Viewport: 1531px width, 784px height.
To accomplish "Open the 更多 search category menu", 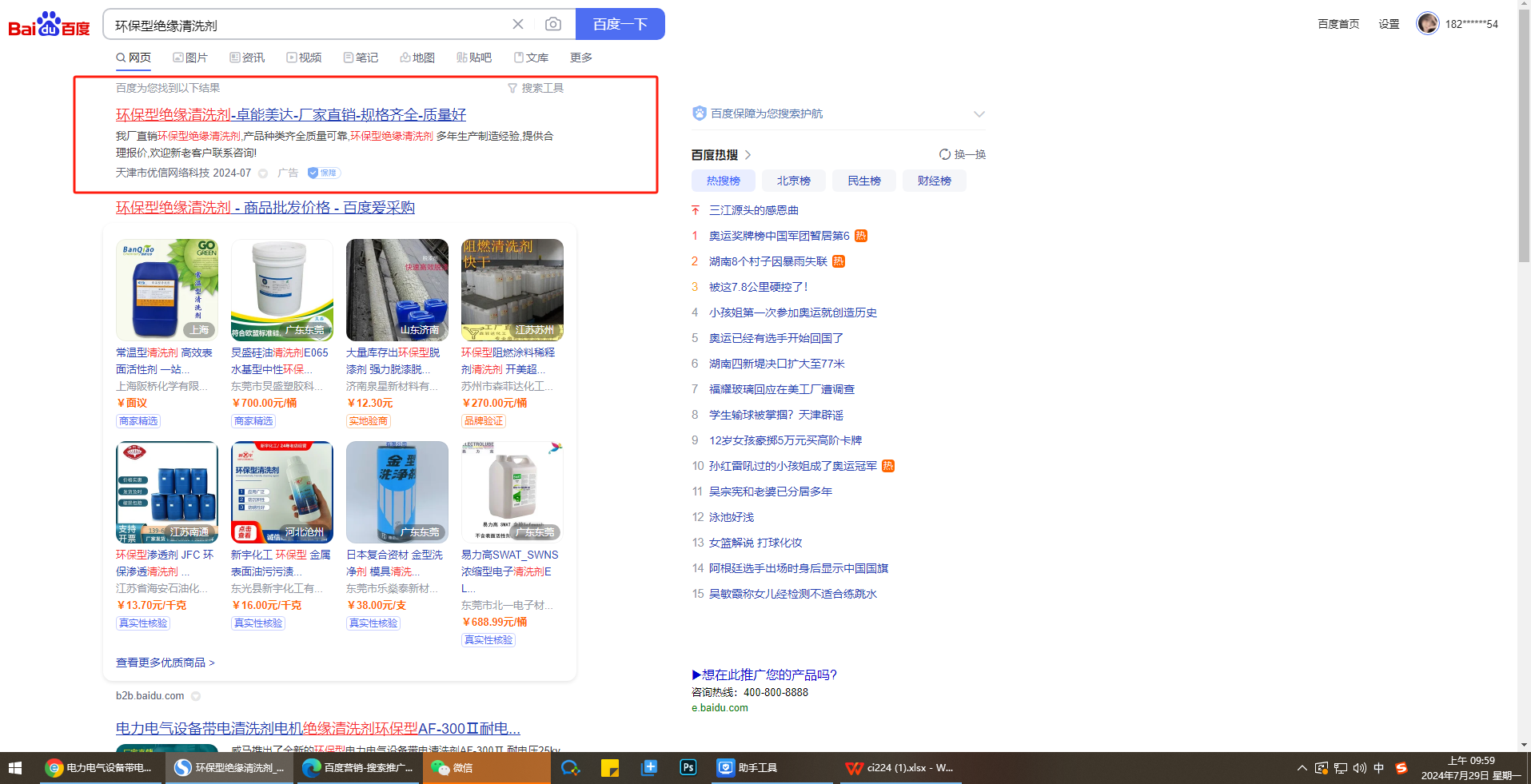I will 581,58.
